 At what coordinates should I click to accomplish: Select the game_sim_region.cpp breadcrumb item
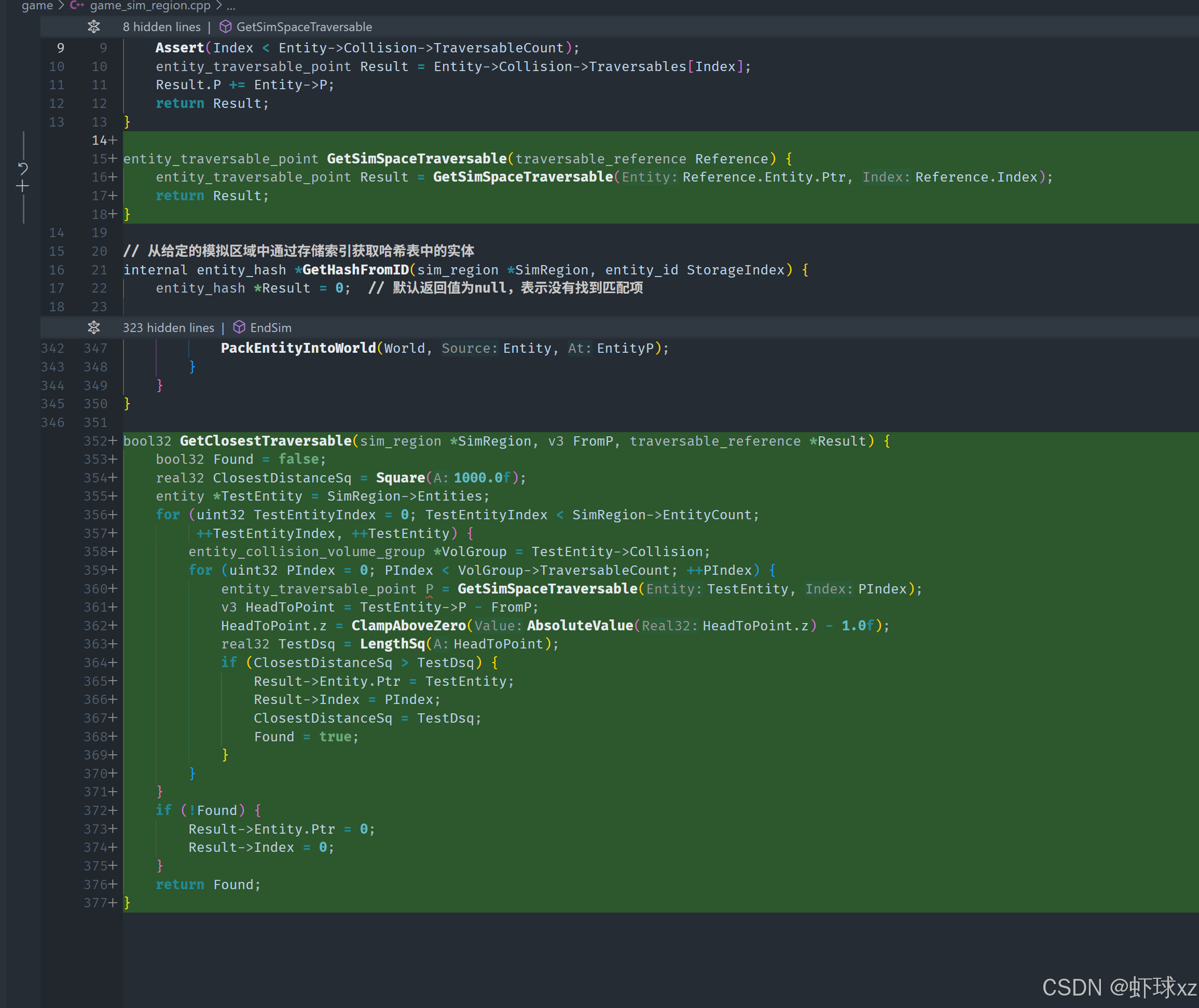coord(150,6)
